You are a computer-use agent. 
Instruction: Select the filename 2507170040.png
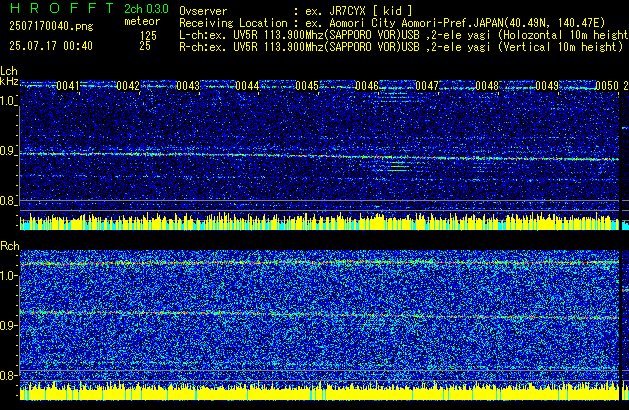tap(51, 26)
